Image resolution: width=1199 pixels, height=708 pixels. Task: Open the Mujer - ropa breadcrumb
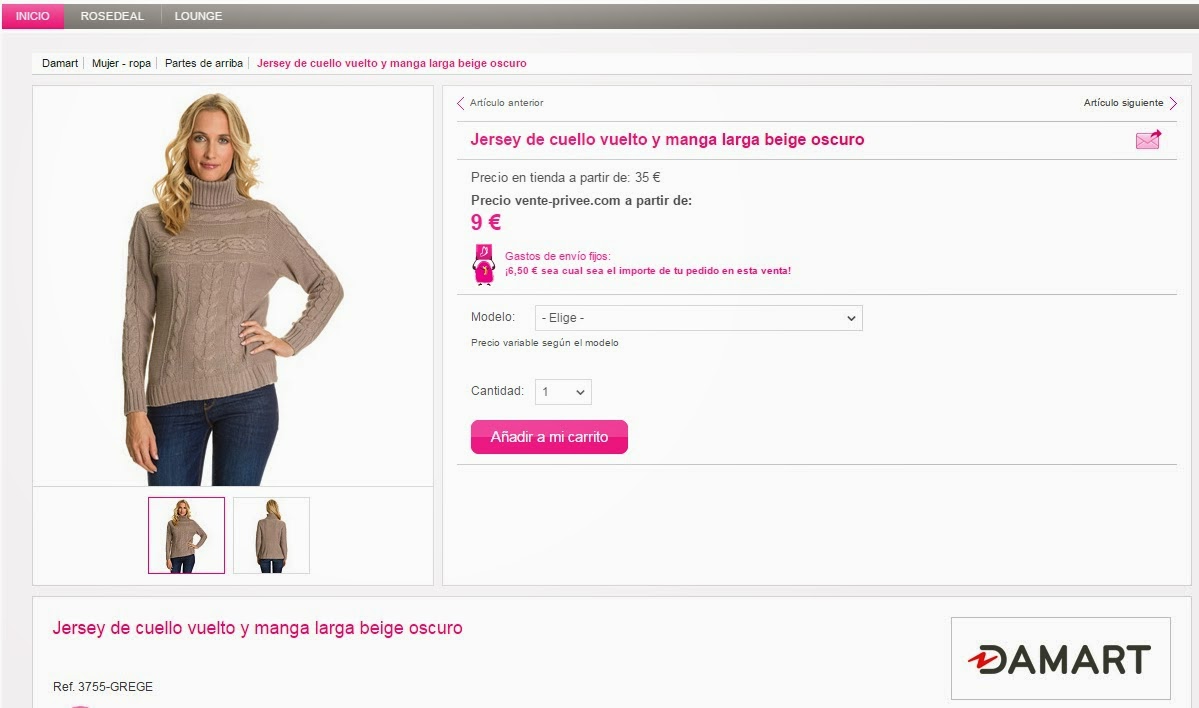coord(122,63)
